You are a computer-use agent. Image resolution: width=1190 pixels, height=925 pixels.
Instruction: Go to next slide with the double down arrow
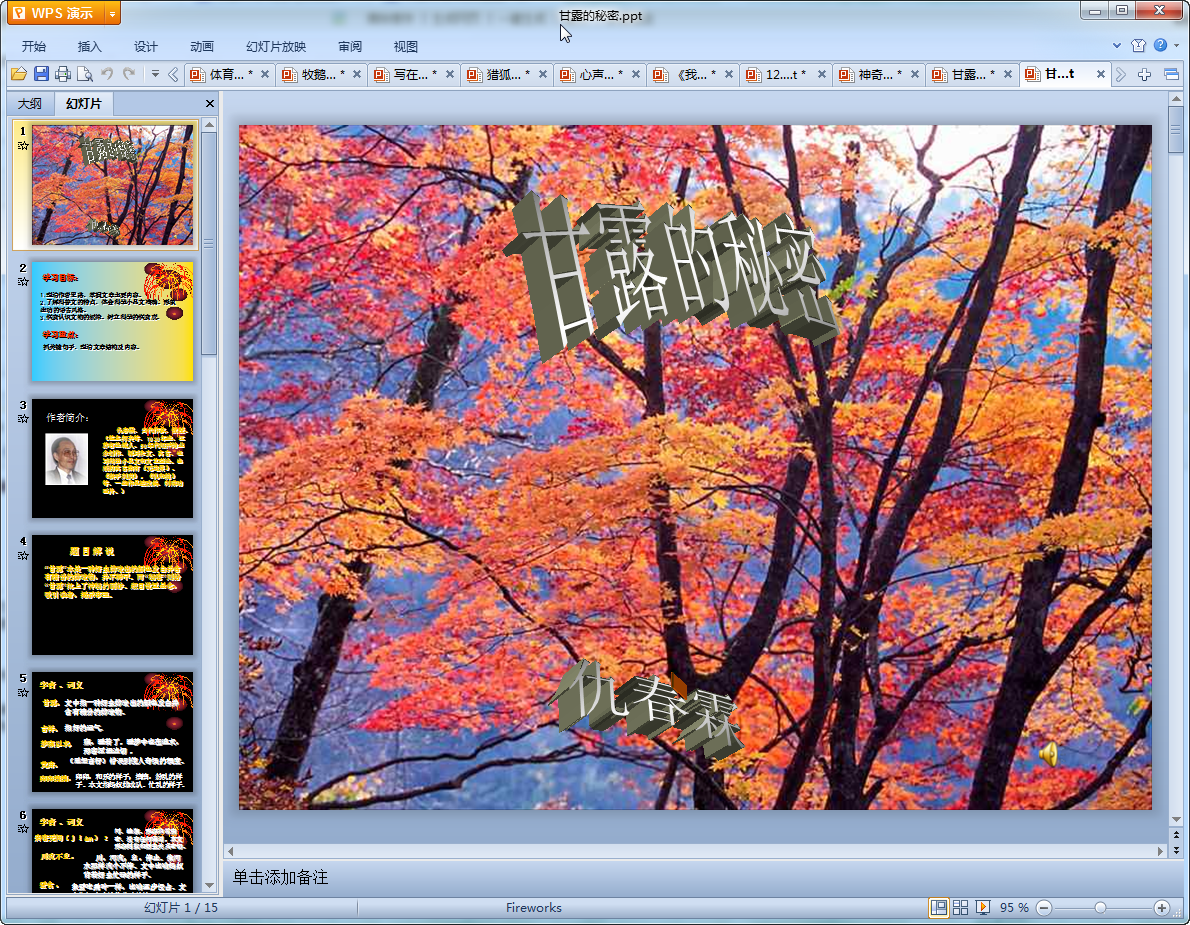click(x=1176, y=850)
